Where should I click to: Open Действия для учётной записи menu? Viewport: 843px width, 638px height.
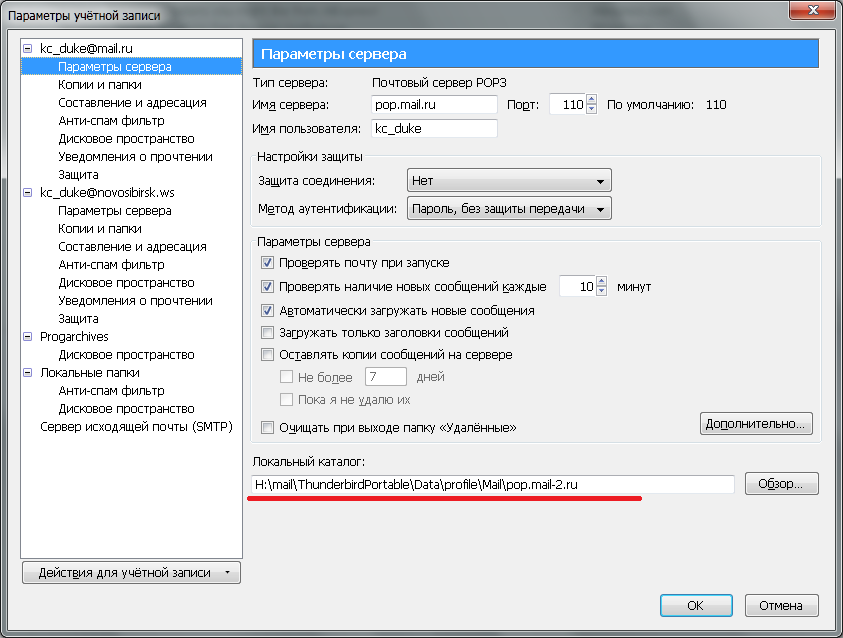click(131, 573)
